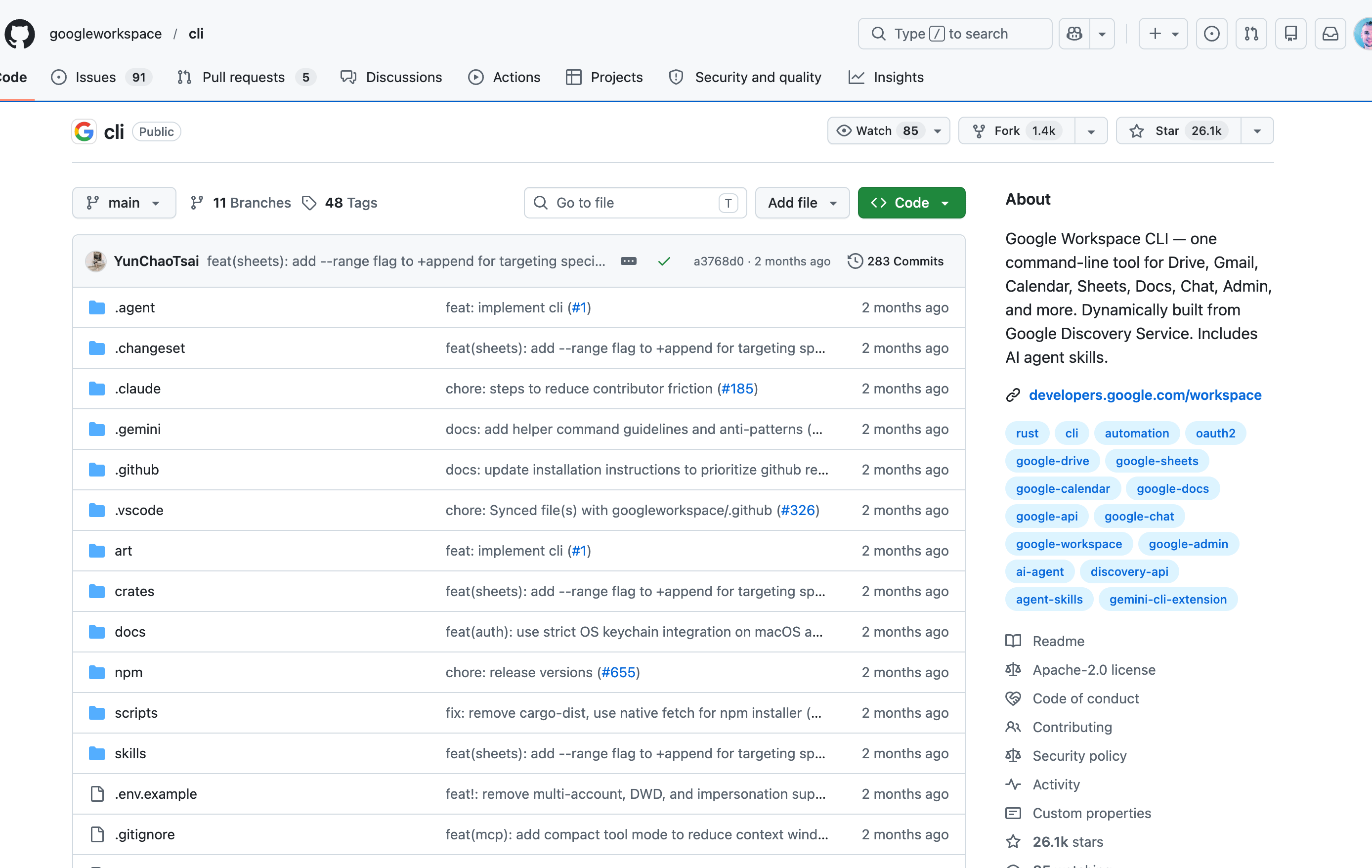1372x868 pixels.
Task: Expand the star lists dropdown arrow
Action: click(1257, 131)
